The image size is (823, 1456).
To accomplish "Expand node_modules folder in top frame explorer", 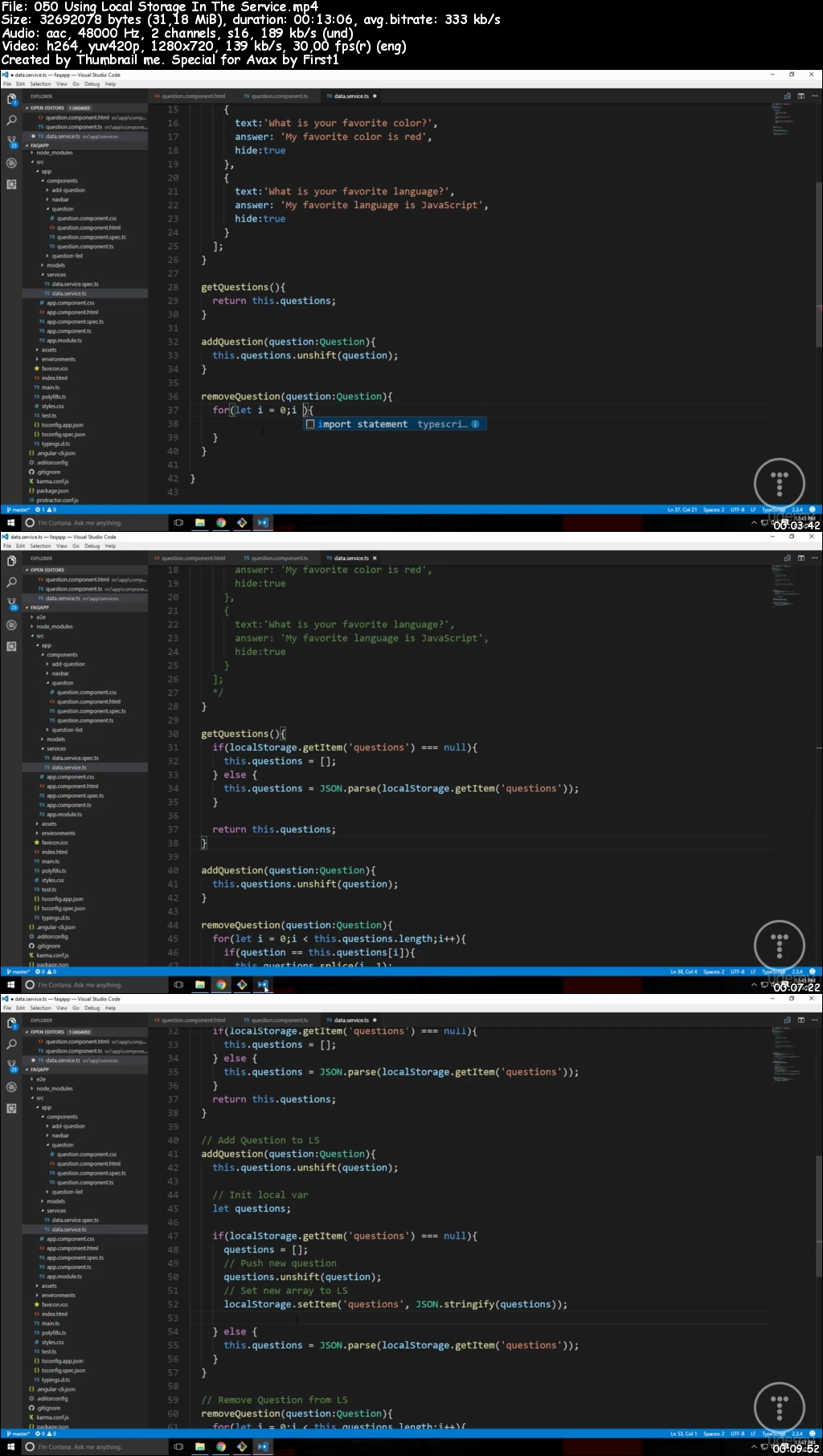I will click(54, 153).
